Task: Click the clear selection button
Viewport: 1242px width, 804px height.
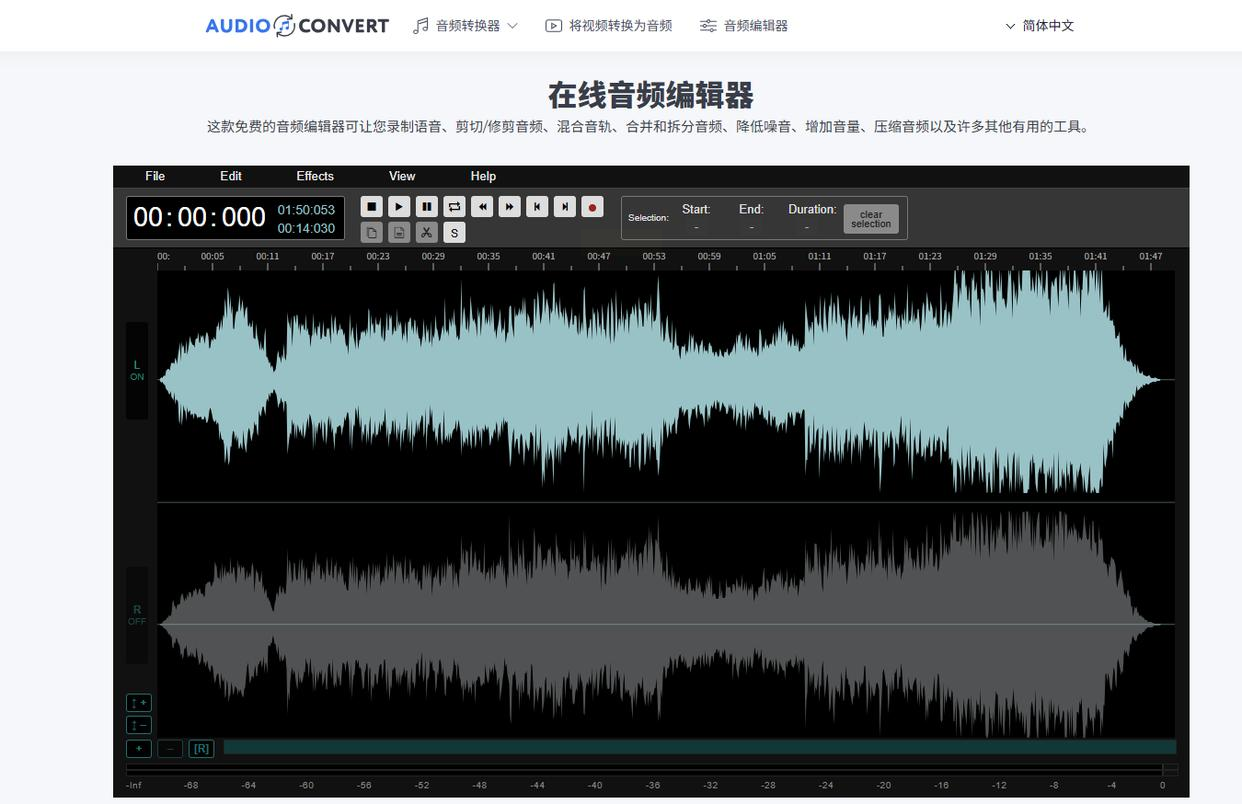Action: click(x=870, y=219)
